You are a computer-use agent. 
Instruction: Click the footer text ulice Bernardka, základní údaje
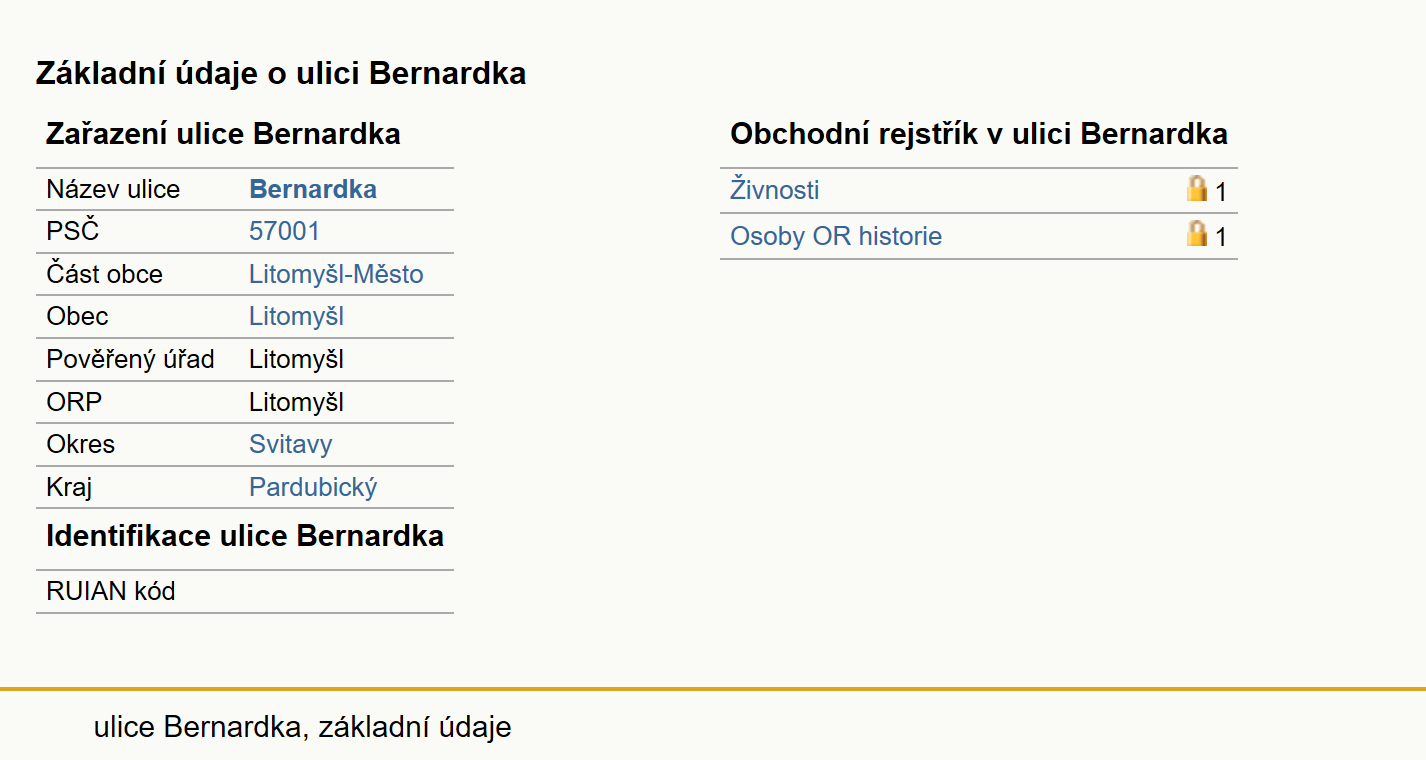click(303, 727)
